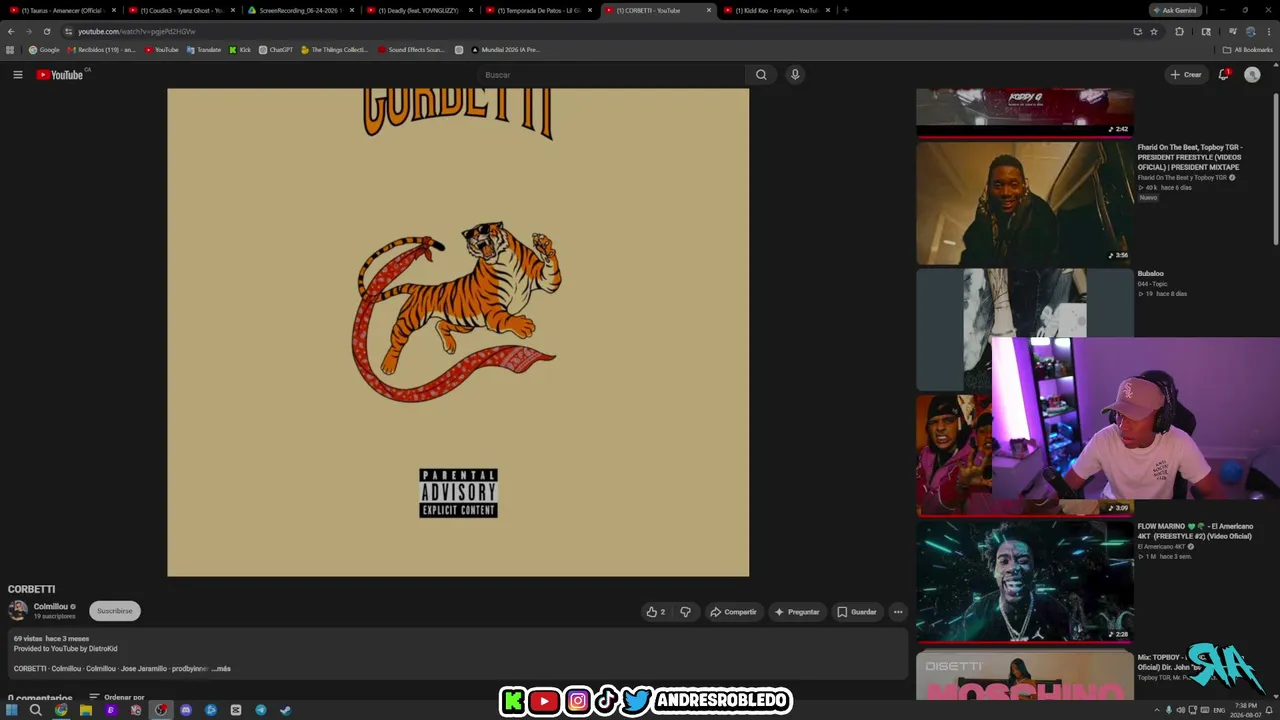Switch to the Temporada De Patos tab
The height and width of the screenshot is (720, 1280).
click(x=538, y=10)
